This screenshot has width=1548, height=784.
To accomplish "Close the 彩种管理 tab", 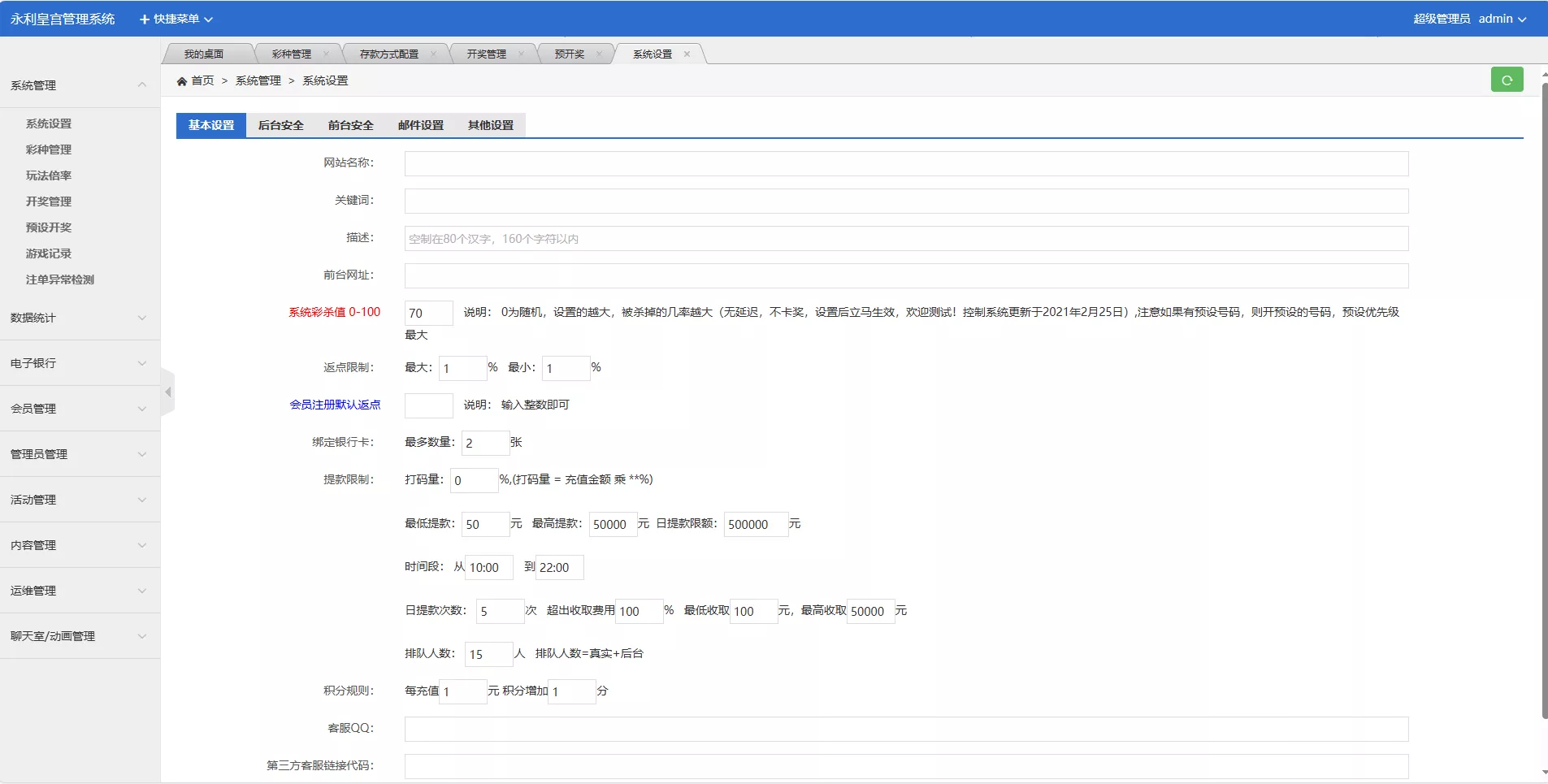I will tap(327, 54).
